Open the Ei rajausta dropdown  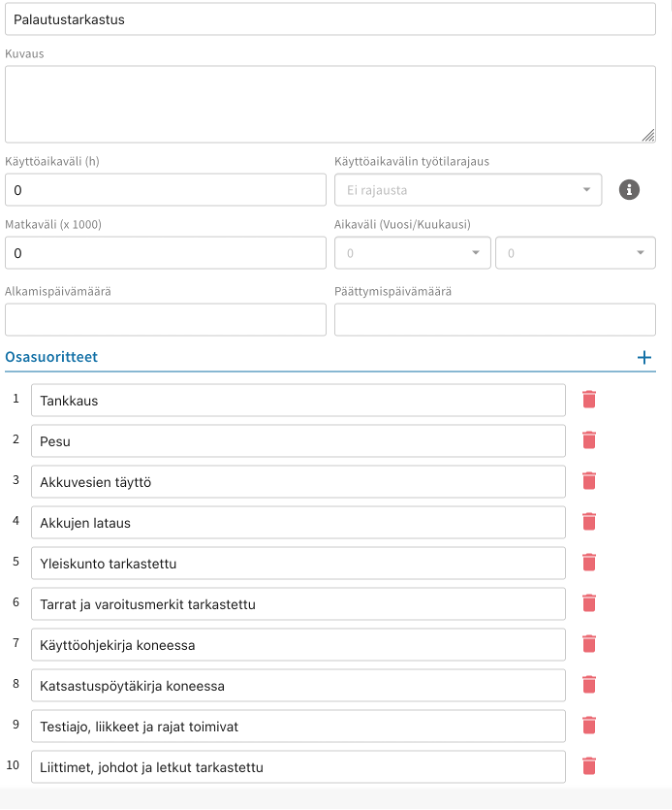(x=467, y=189)
